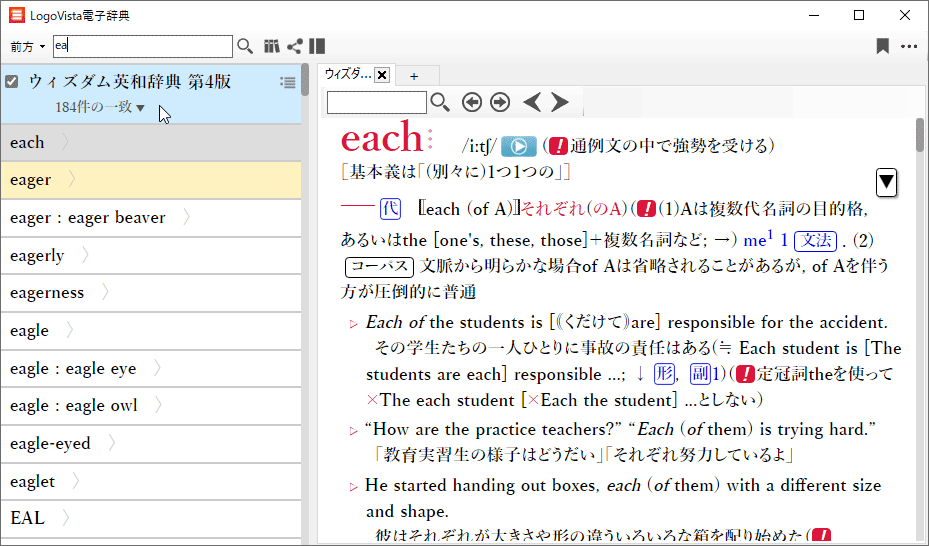Open the 文法 grammar note label
Image resolution: width=929 pixels, height=546 pixels.
[x=815, y=240]
